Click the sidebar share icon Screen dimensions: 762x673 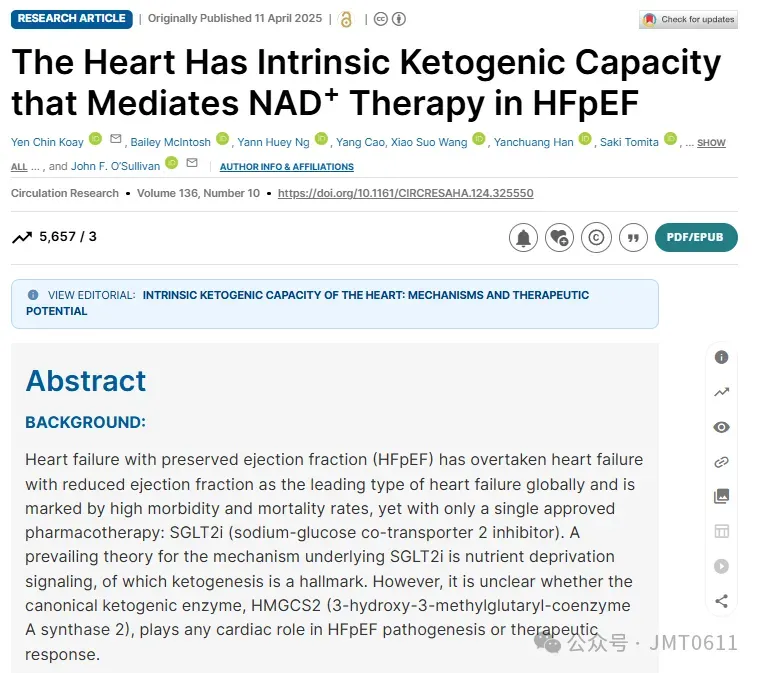click(721, 601)
